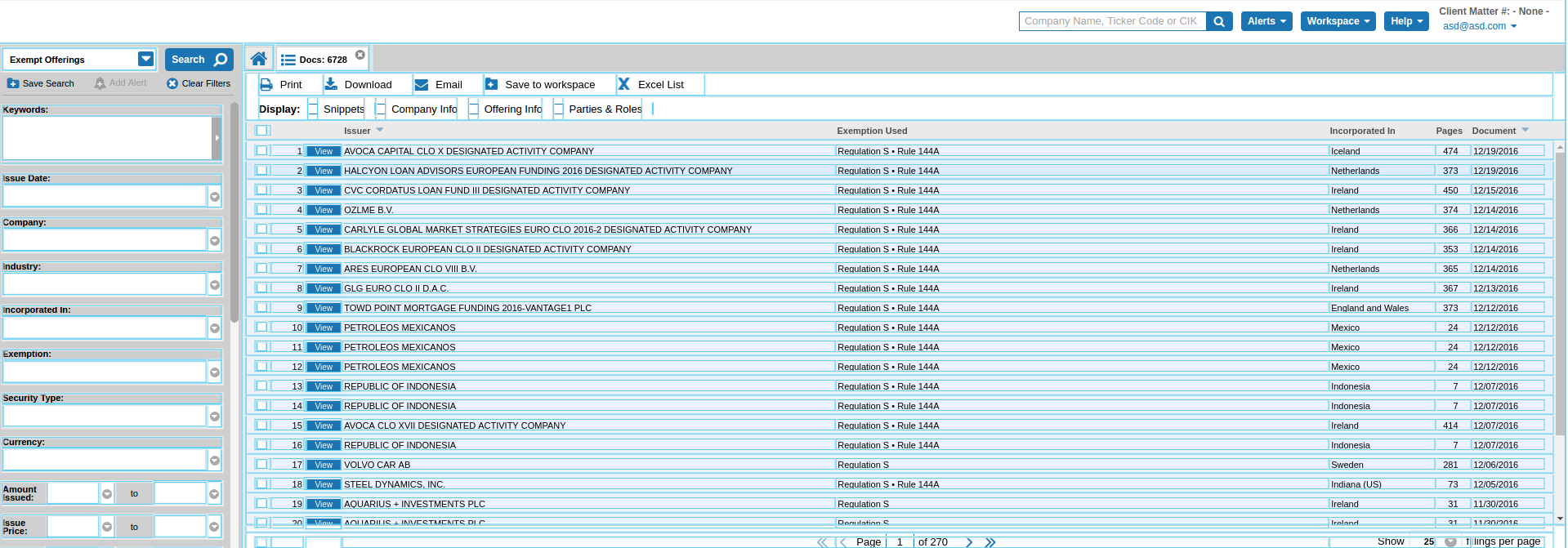Click the Download icon
Screen dimensions: 1568x548
pyautogui.click(x=331, y=84)
